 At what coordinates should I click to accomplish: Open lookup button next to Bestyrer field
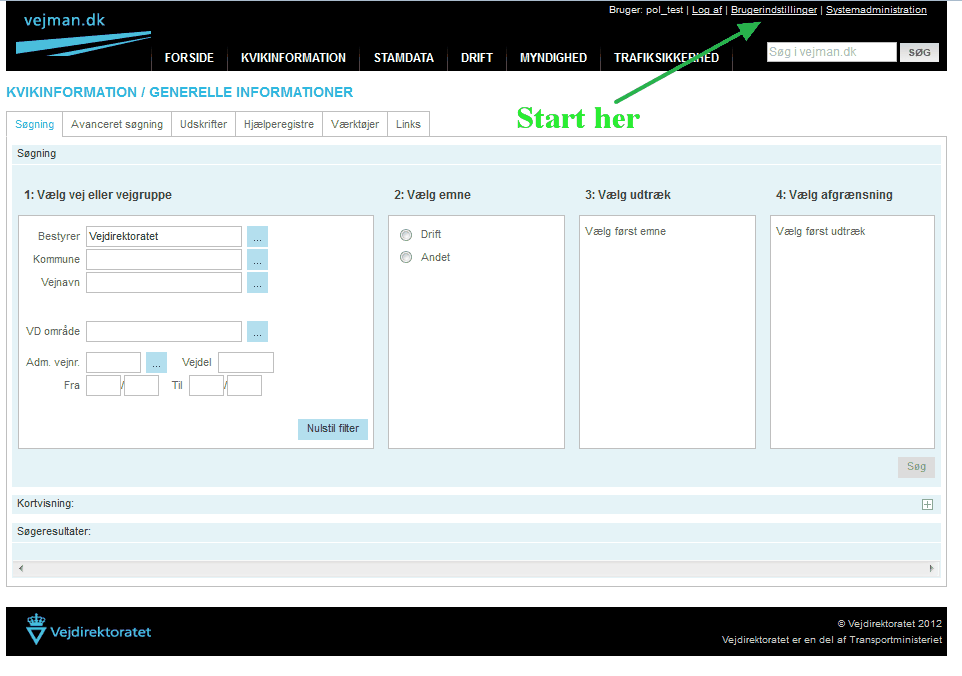pyautogui.click(x=257, y=237)
